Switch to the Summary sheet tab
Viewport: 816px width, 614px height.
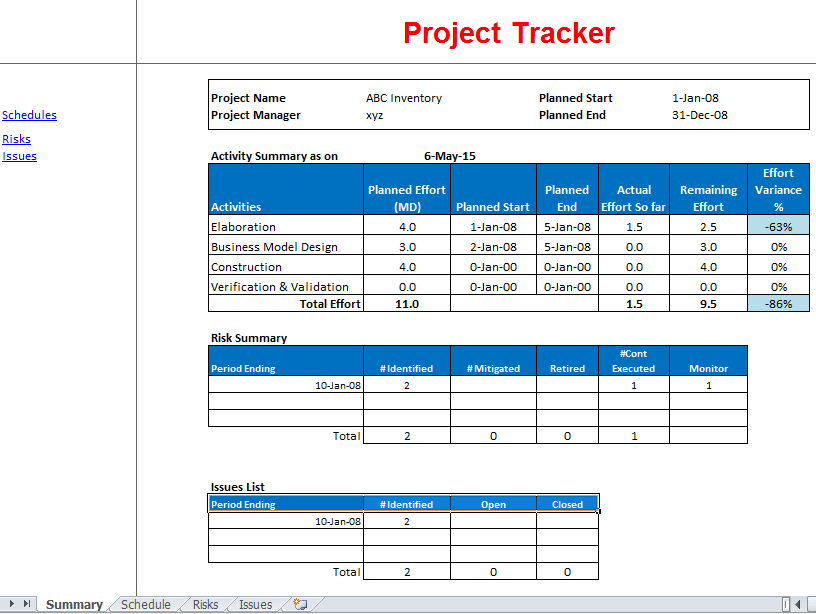click(74, 605)
